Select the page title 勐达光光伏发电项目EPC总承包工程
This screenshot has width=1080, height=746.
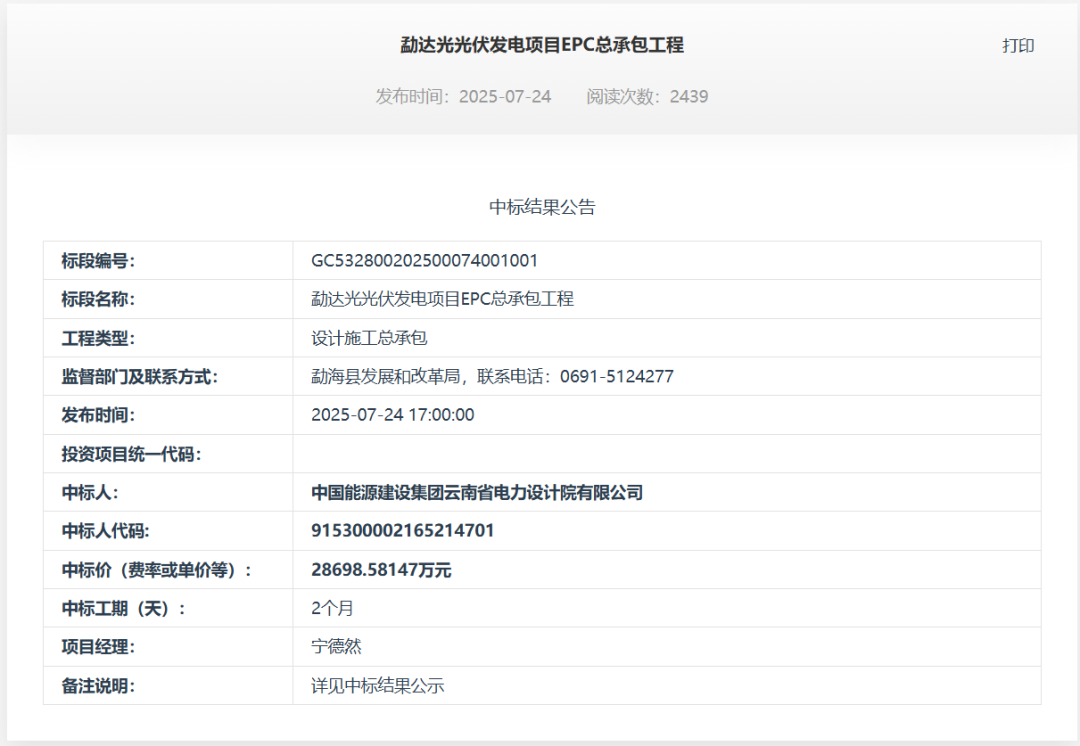[542, 45]
